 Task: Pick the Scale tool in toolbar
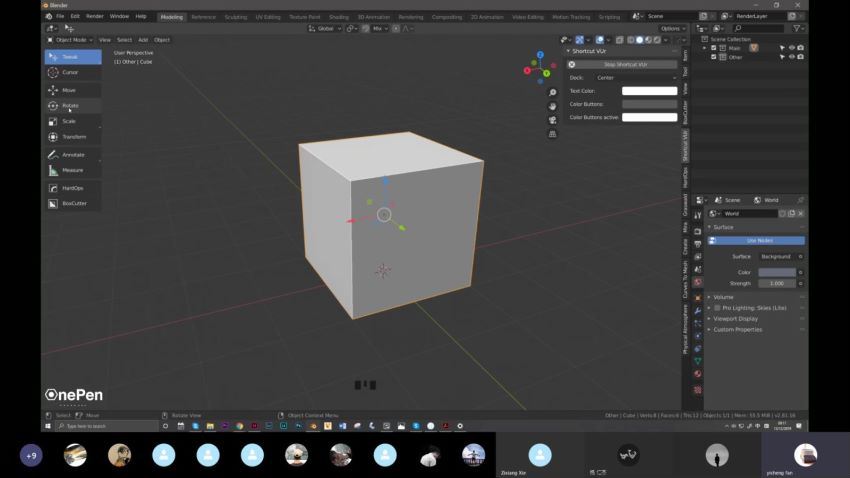click(69, 121)
